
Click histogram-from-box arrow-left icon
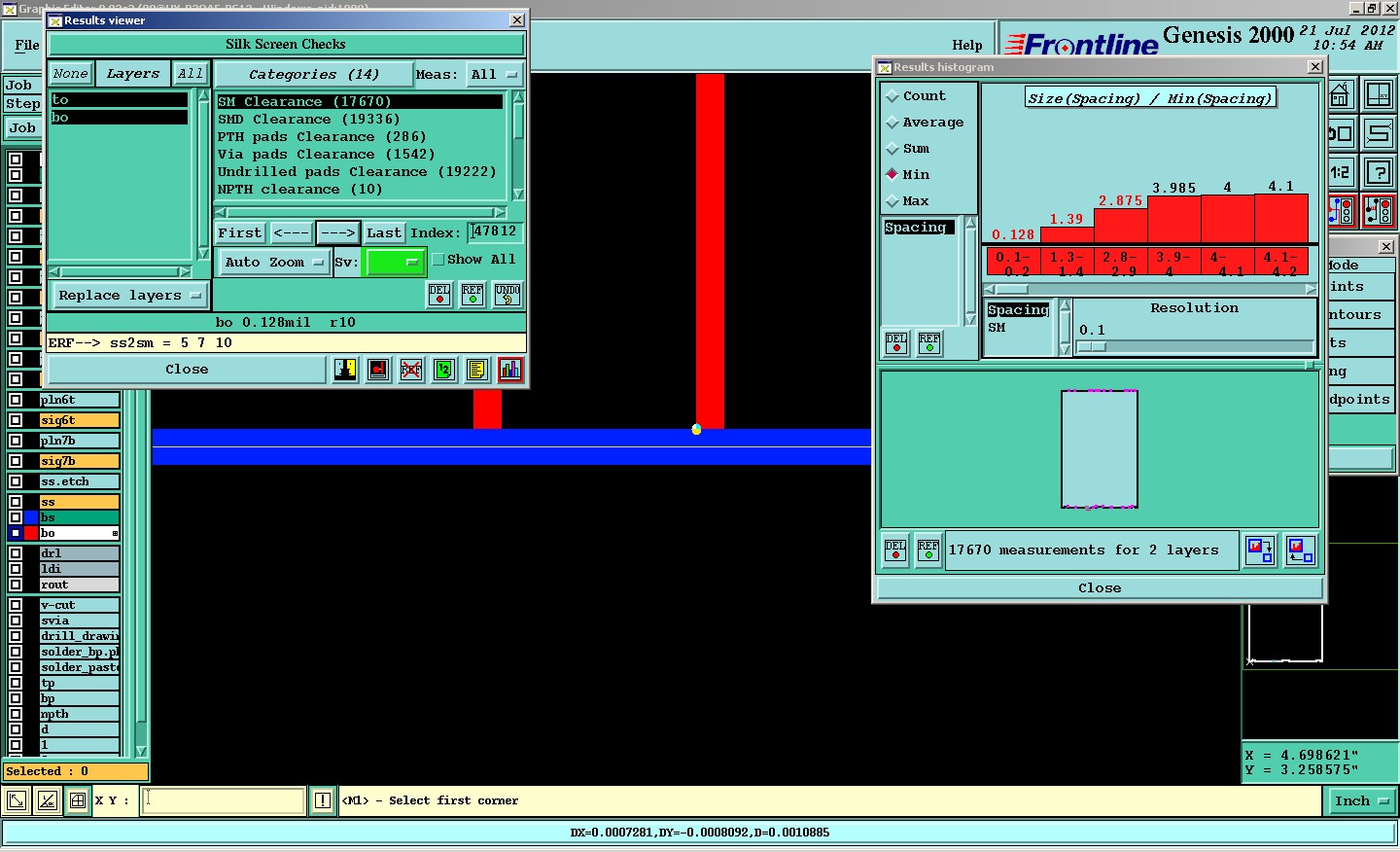[1300, 550]
